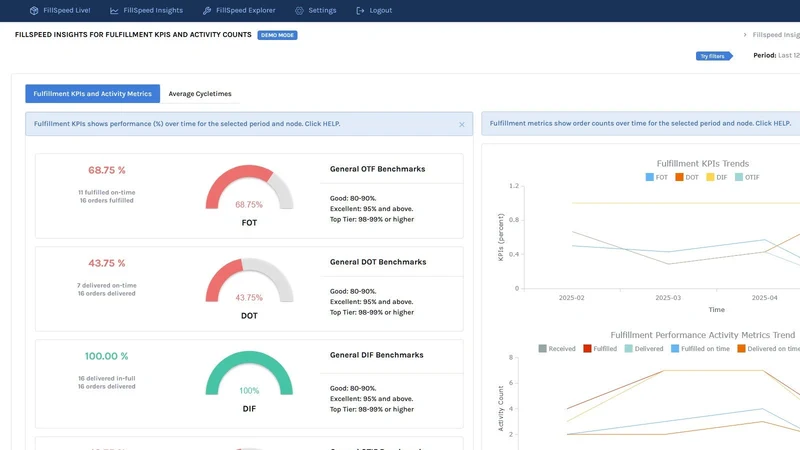Viewport: 800px width, 450px height.
Task: Click '16 delivered in-full' text
Action: tap(107, 379)
